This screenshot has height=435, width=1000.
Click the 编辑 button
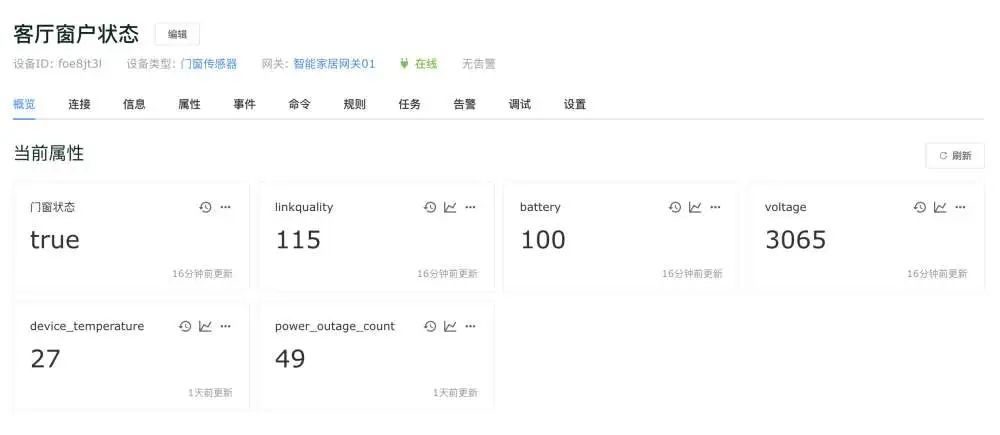click(177, 34)
